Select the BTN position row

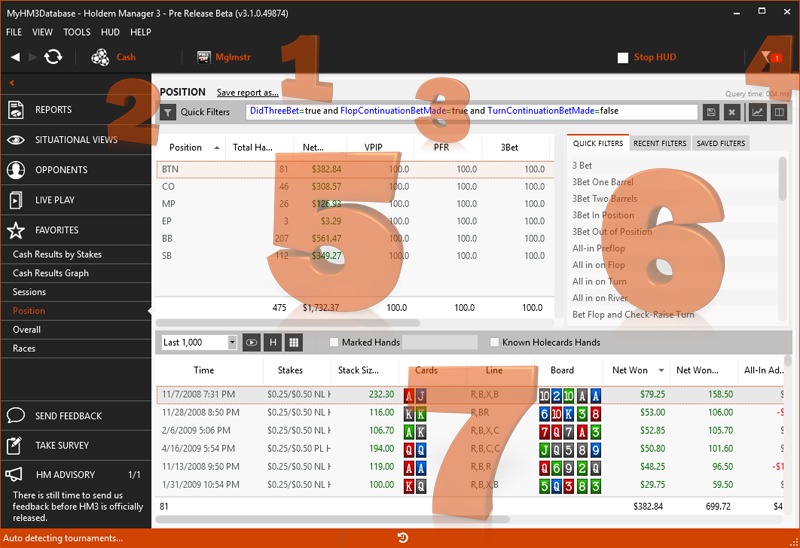(x=355, y=169)
